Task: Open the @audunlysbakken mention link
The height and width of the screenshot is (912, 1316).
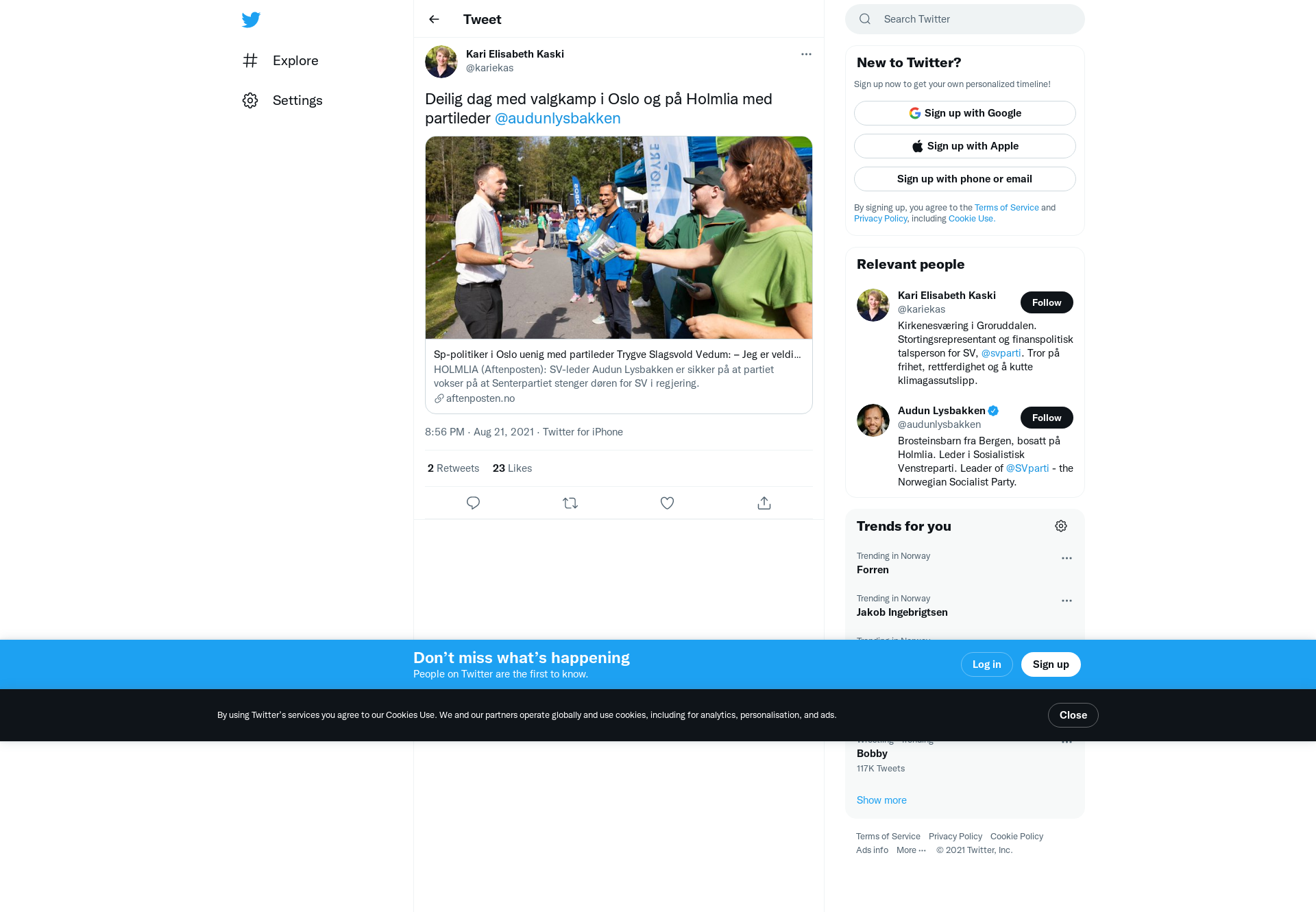Action: coord(558,118)
